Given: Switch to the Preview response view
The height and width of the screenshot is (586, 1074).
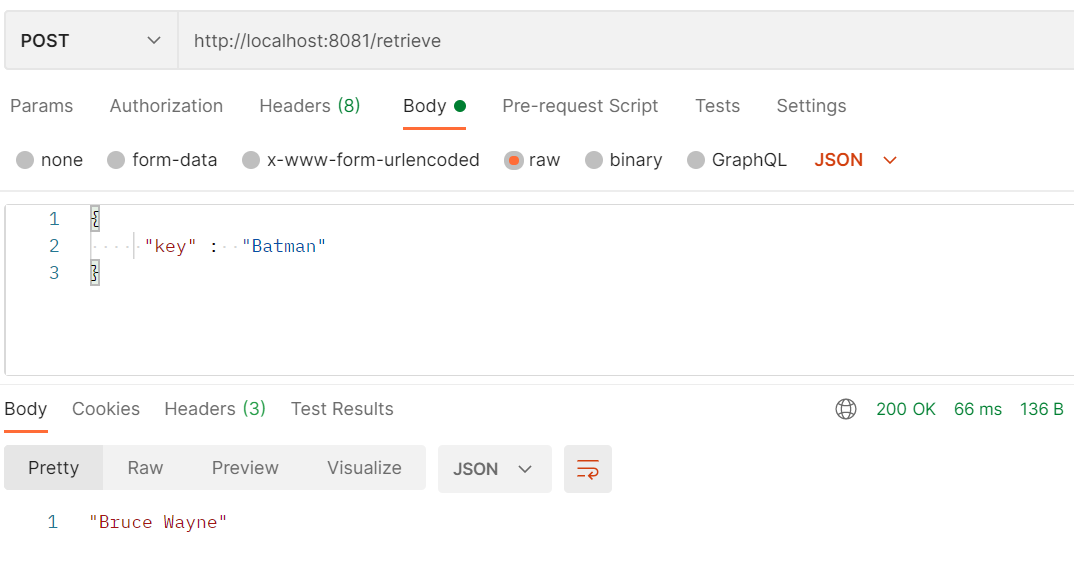Looking at the screenshot, I should 245,468.
